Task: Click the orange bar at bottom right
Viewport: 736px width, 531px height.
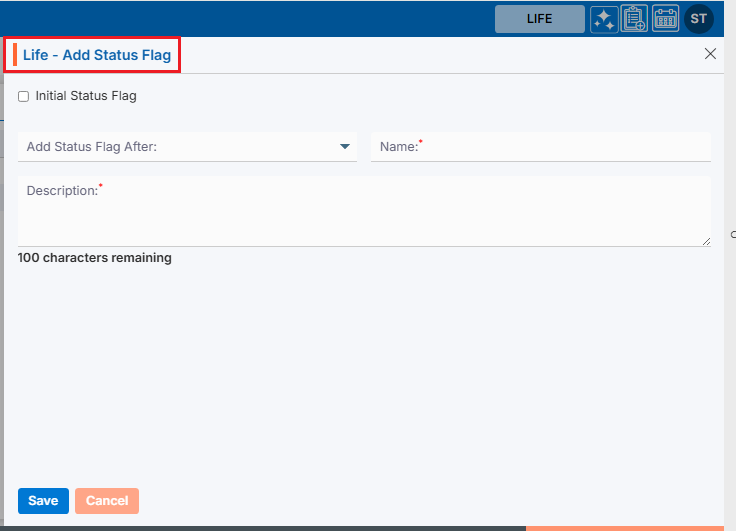Action: point(630,527)
